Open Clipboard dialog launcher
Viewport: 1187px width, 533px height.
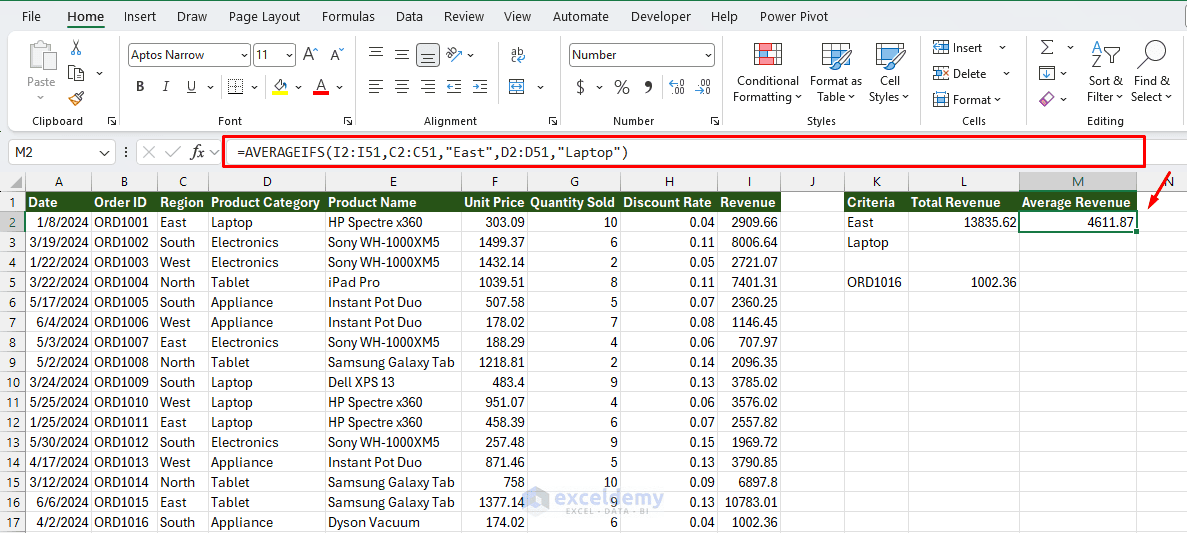click(x=112, y=121)
